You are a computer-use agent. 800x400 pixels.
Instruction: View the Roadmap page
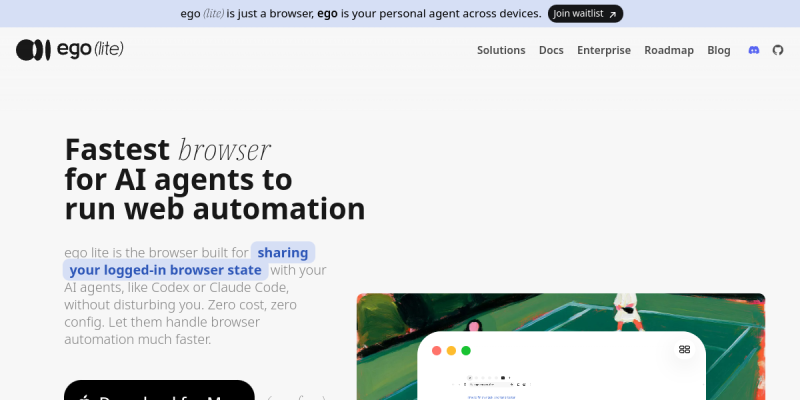point(669,50)
